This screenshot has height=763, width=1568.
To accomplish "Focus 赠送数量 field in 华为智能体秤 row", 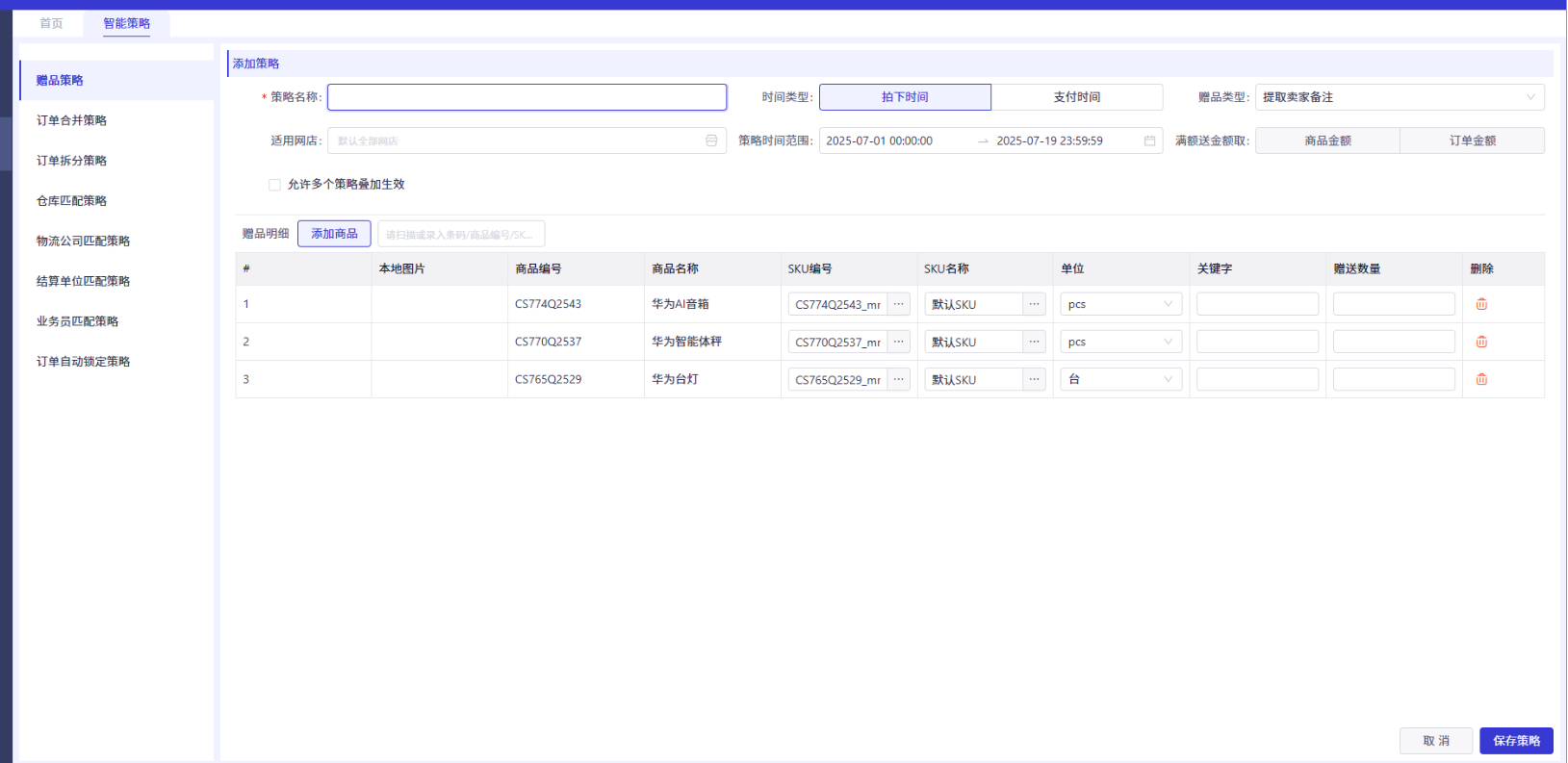I will (1394, 342).
